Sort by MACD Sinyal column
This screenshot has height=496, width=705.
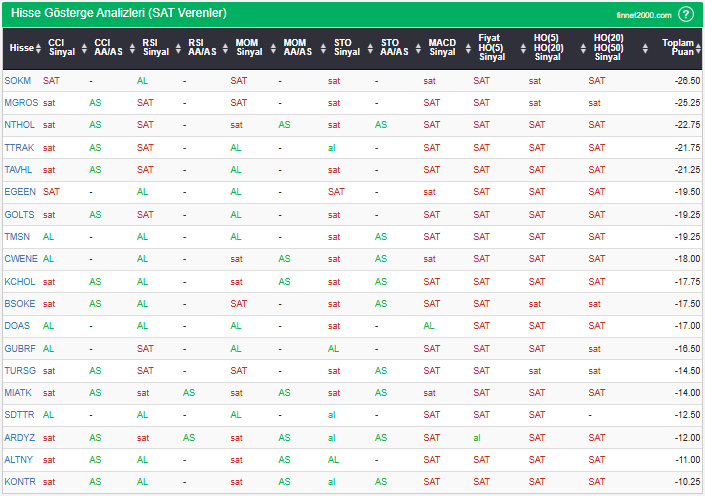point(441,47)
